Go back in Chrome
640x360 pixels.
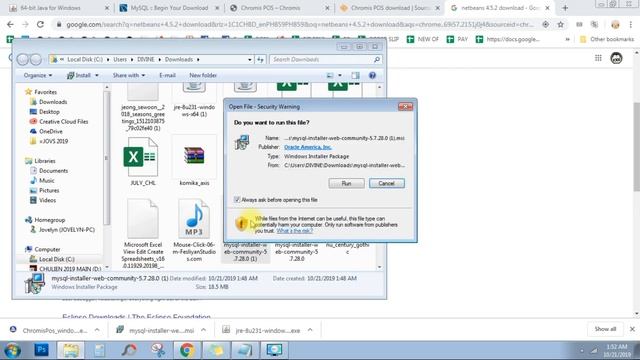(10, 24)
